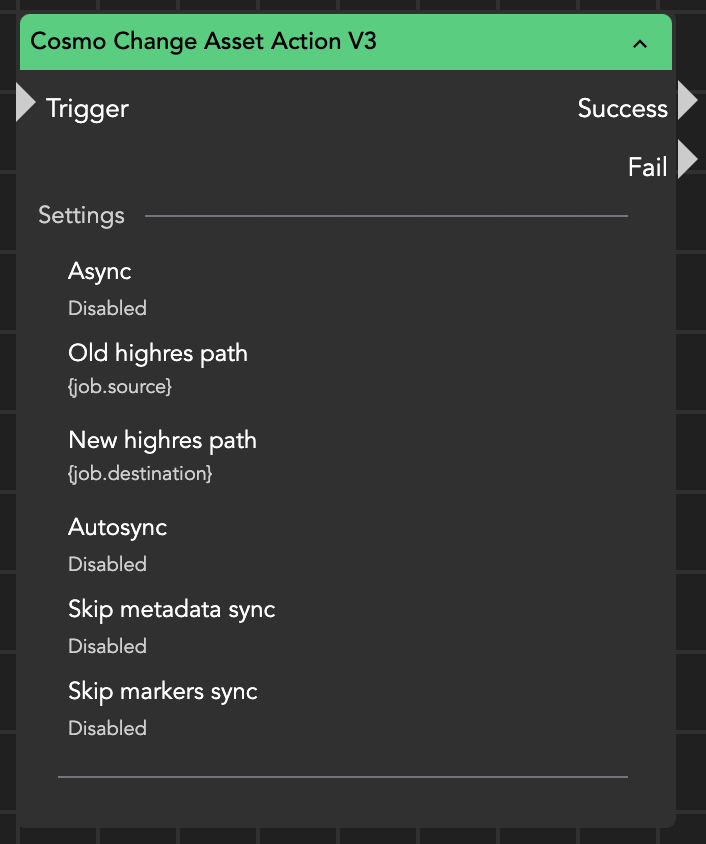Click the Fail output port arrow
The width and height of the screenshot is (706, 844).
pyautogui.click(x=687, y=160)
